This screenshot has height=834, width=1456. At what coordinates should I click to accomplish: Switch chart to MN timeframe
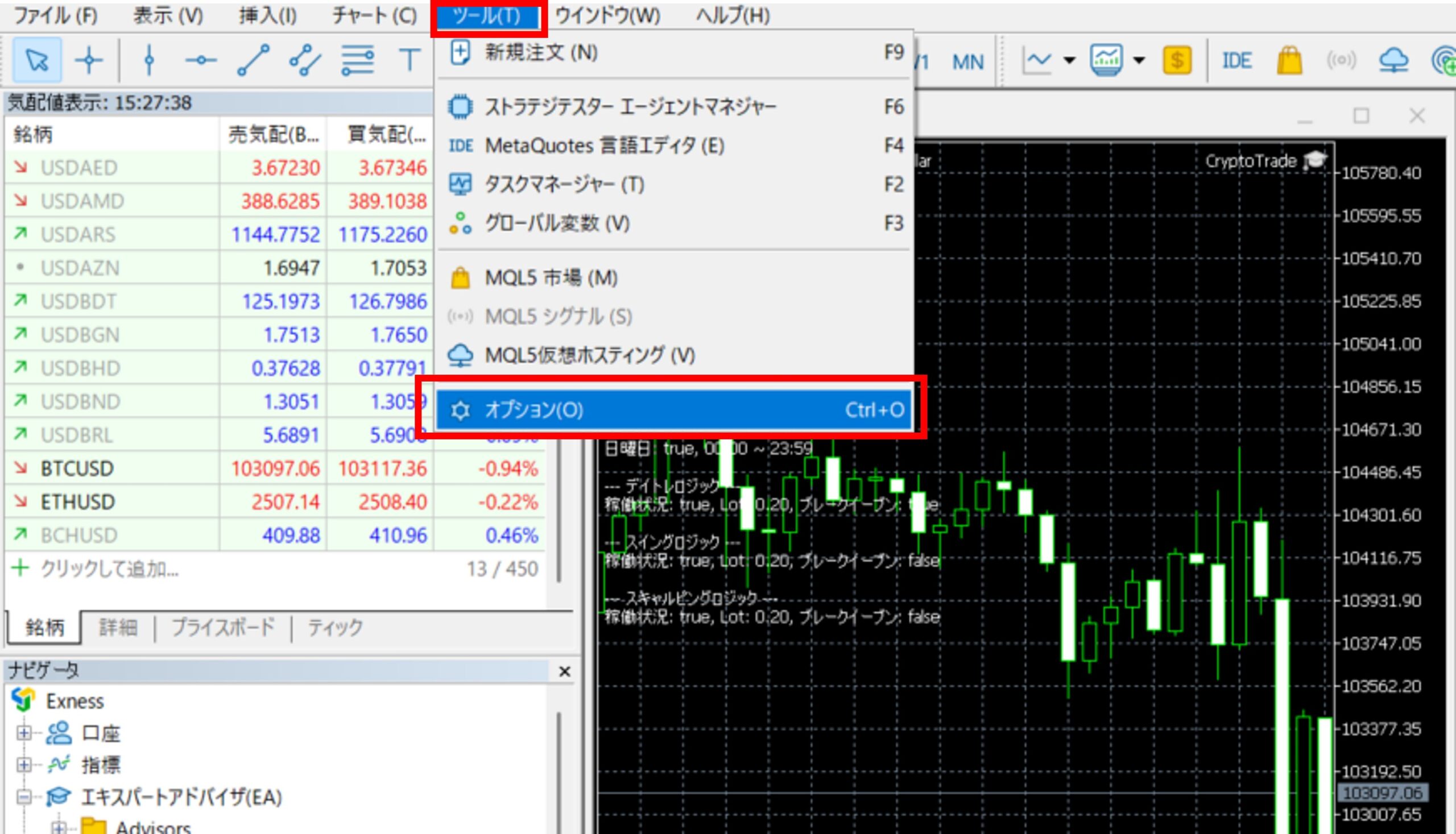pos(967,62)
